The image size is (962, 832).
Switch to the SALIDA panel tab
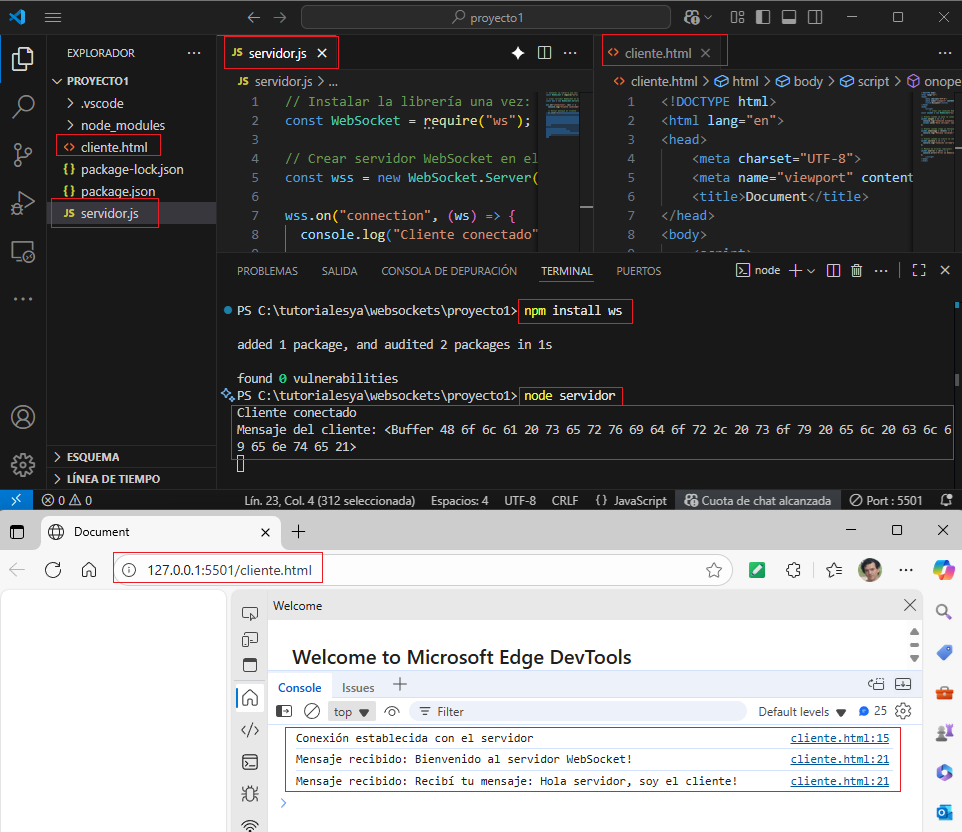coord(339,271)
